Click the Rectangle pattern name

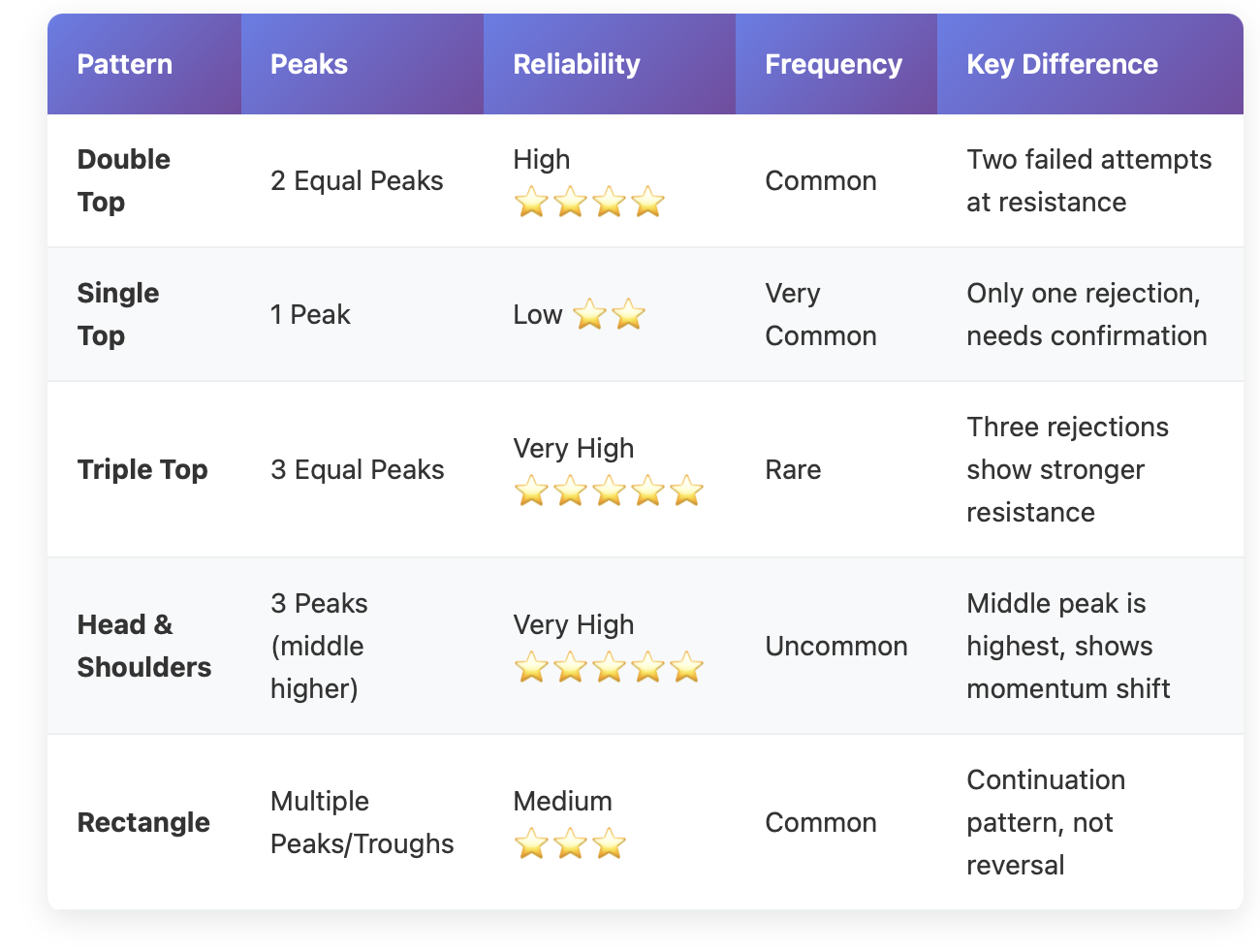click(x=143, y=822)
